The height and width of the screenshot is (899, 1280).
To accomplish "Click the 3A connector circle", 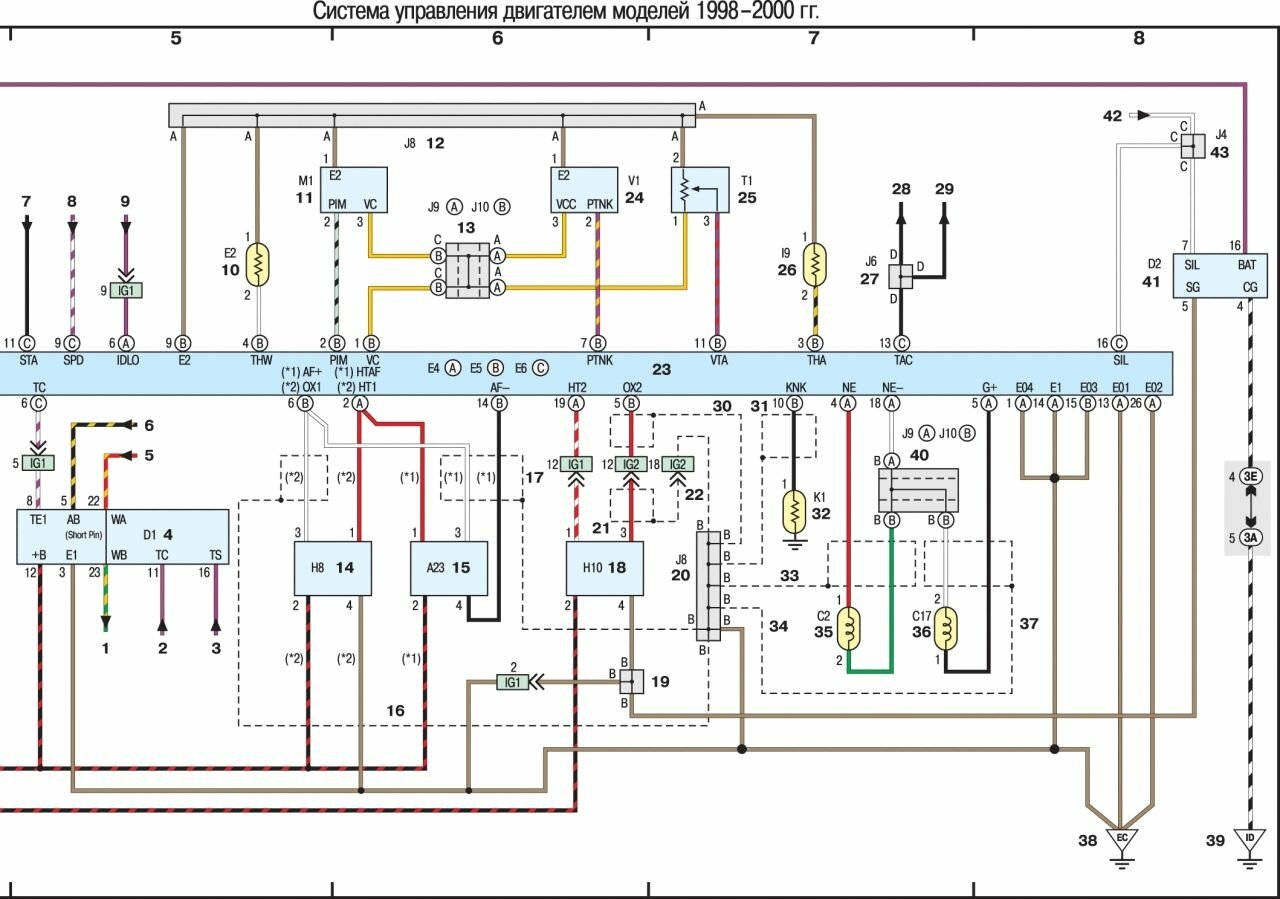I will point(1250,538).
